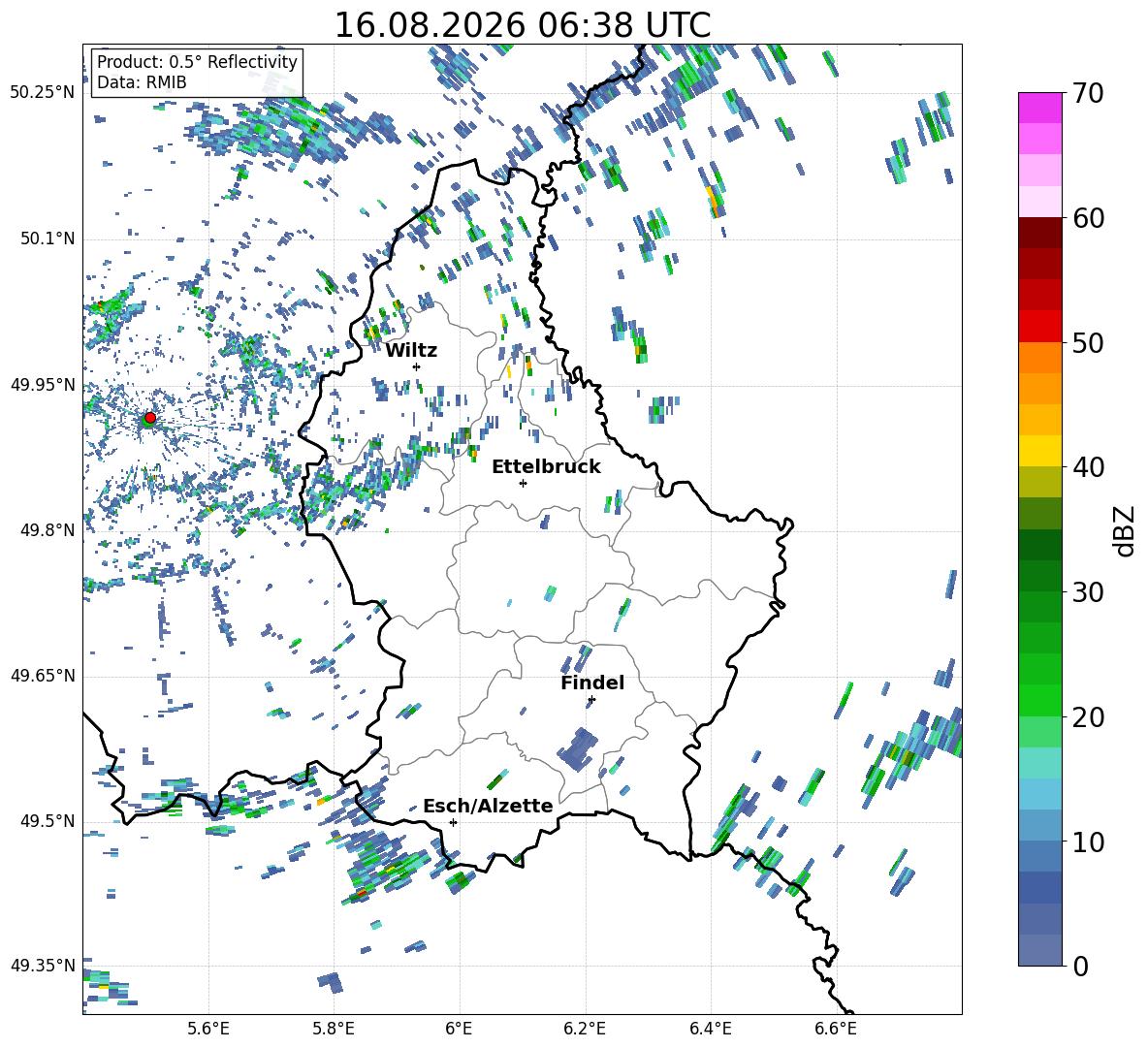
Task: Click the dBZ colorbar axis label
Action: click(1126, 530)
